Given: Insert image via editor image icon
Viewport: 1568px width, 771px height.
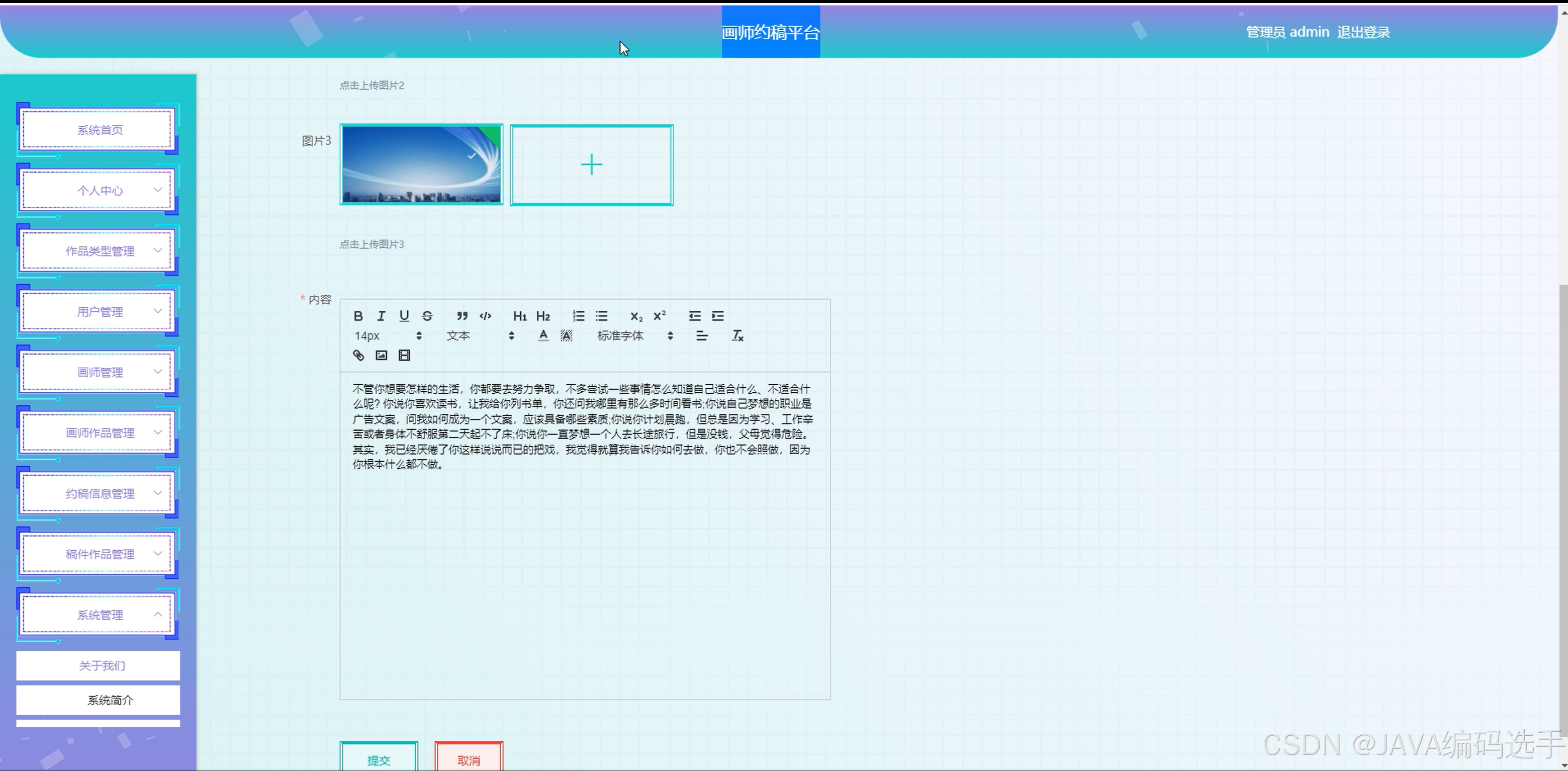Looking at the screenshot, I should 382,355.
